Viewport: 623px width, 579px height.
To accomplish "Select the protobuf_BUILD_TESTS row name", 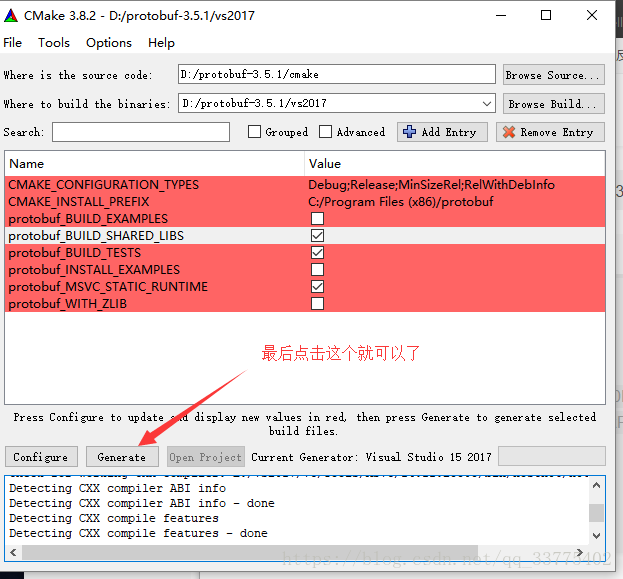I will point(75,253).
